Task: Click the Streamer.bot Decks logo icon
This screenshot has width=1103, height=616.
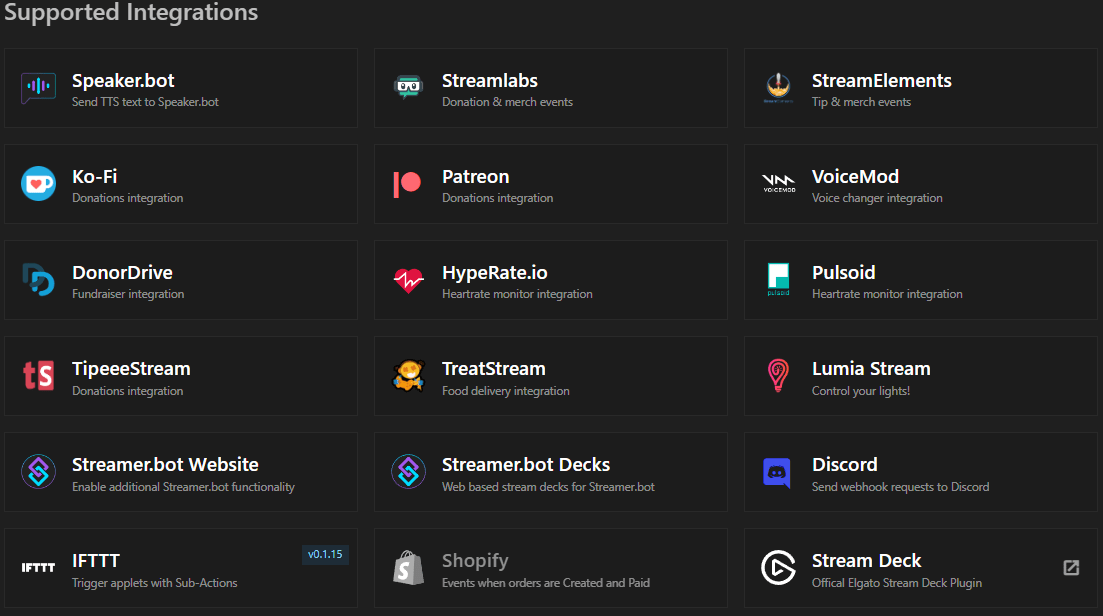Action: 408,471
